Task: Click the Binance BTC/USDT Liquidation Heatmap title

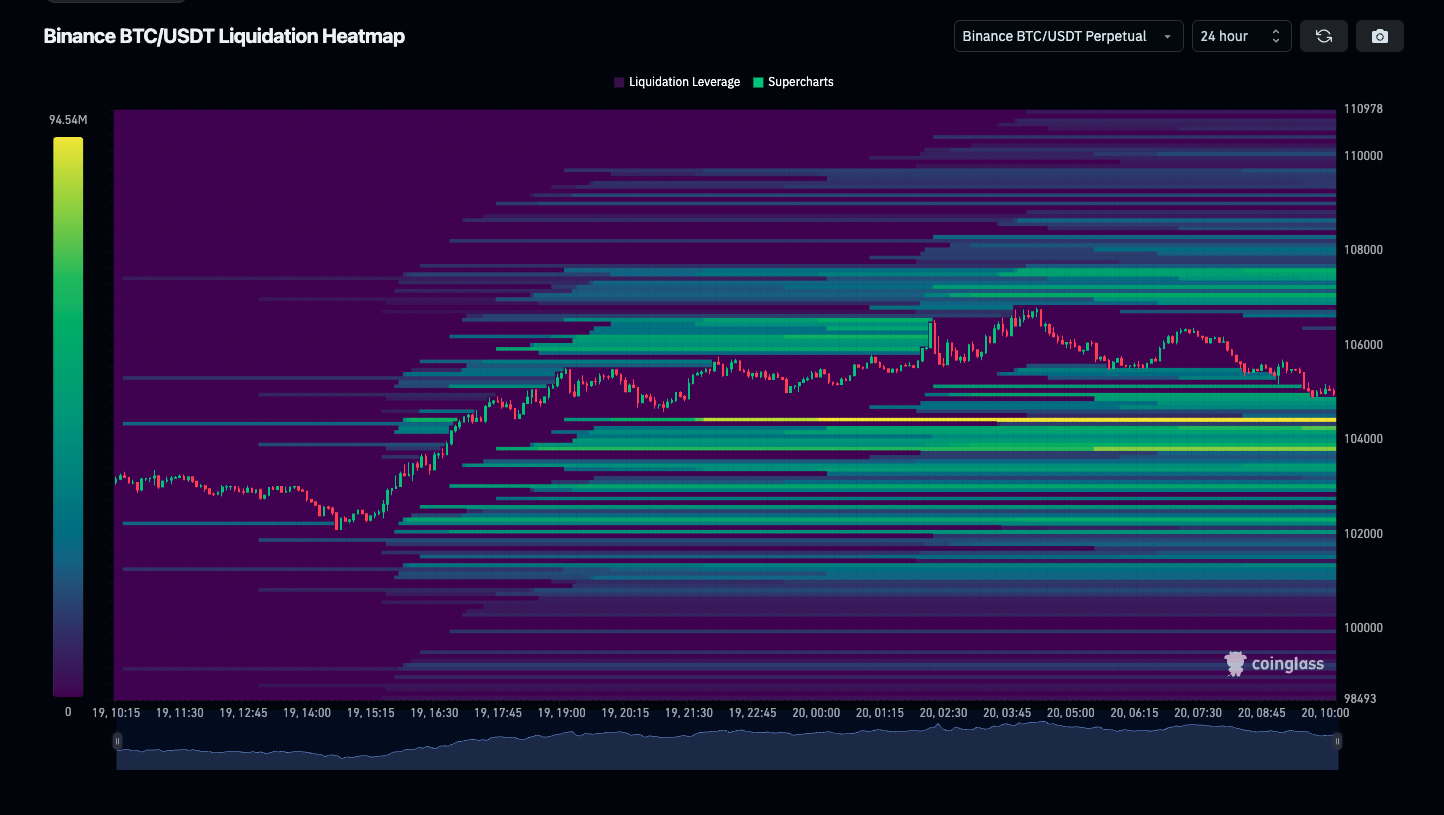Action: (x=224, y=36)
